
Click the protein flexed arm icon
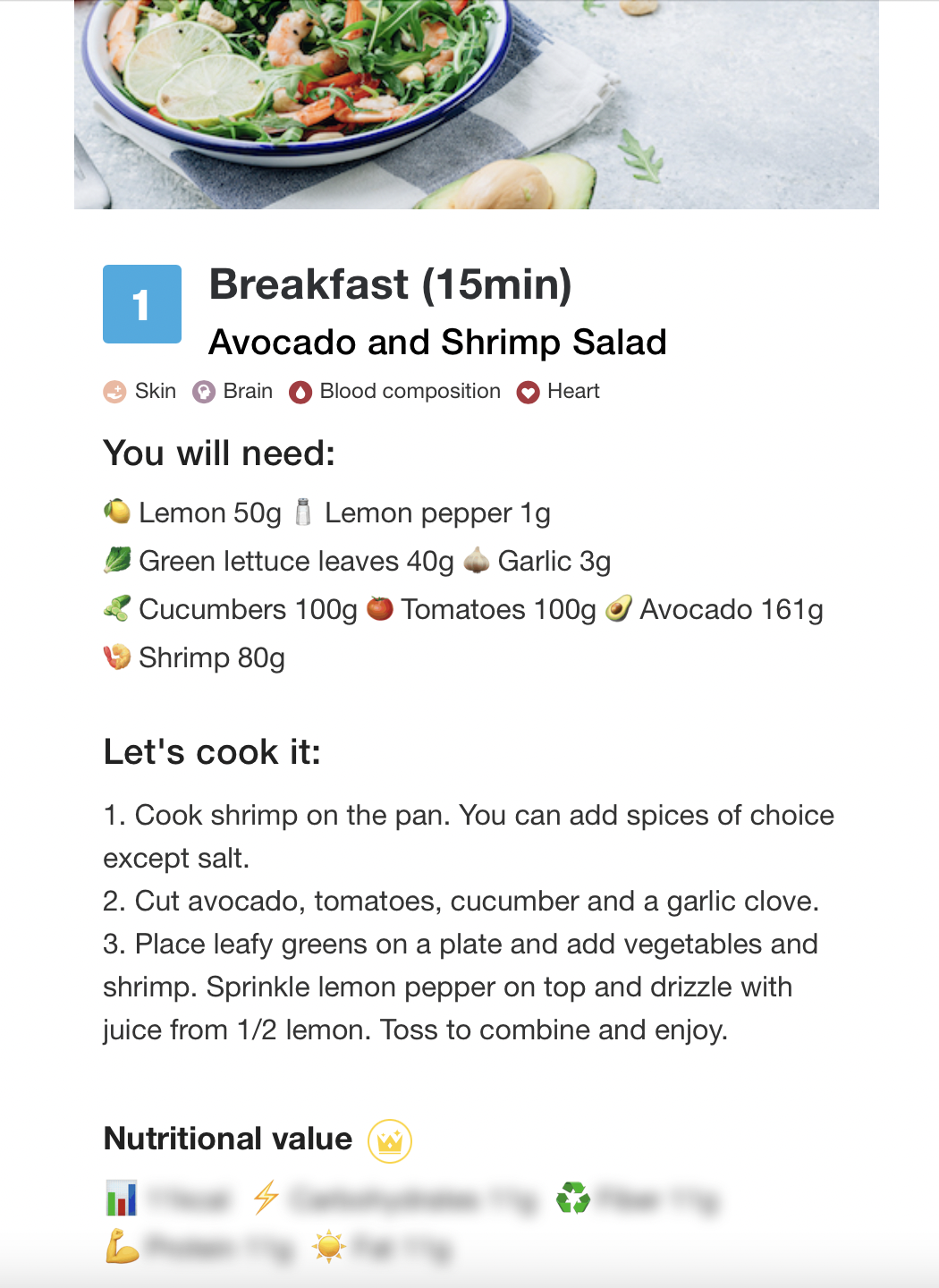tap(122, 1246)
